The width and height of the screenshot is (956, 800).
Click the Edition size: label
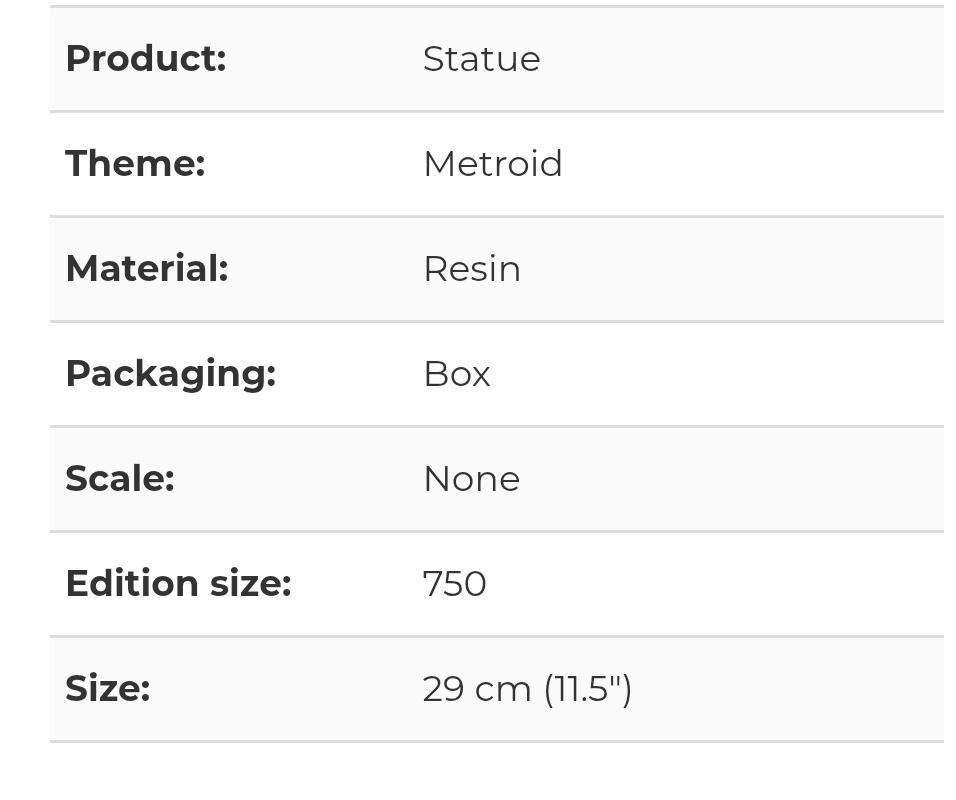click(x=178, y=584)
